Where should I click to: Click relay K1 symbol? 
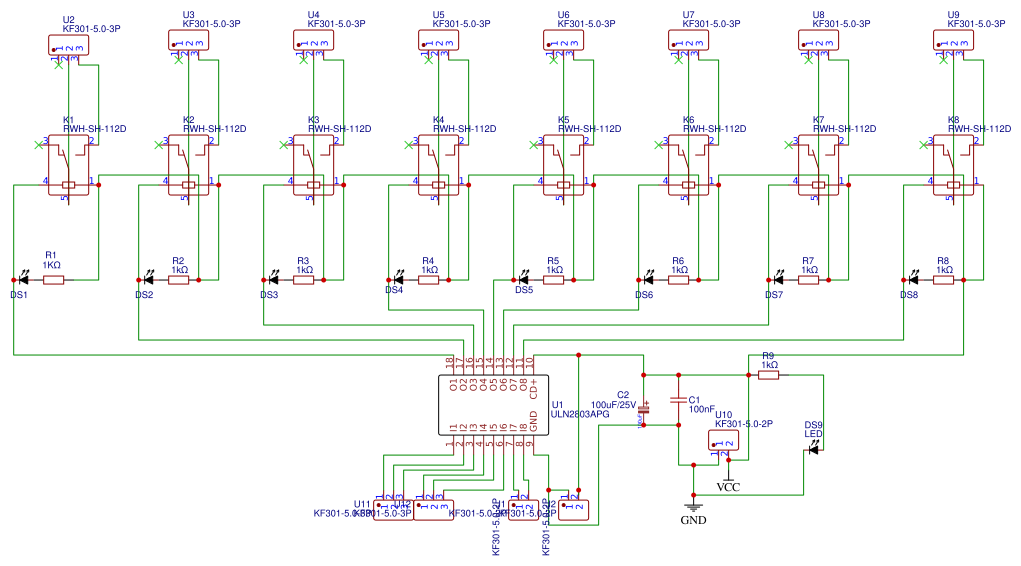point(68,165)
